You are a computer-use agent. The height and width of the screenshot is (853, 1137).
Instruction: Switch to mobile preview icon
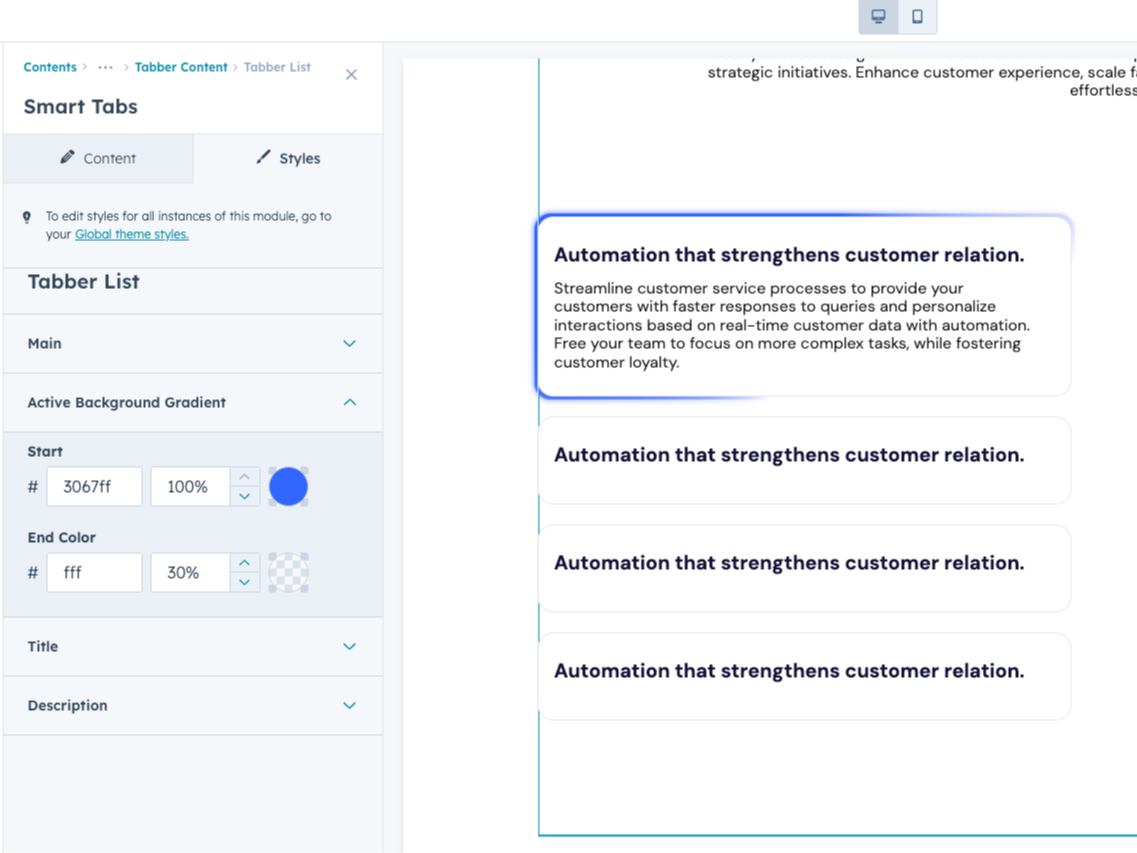coord(917,17)
